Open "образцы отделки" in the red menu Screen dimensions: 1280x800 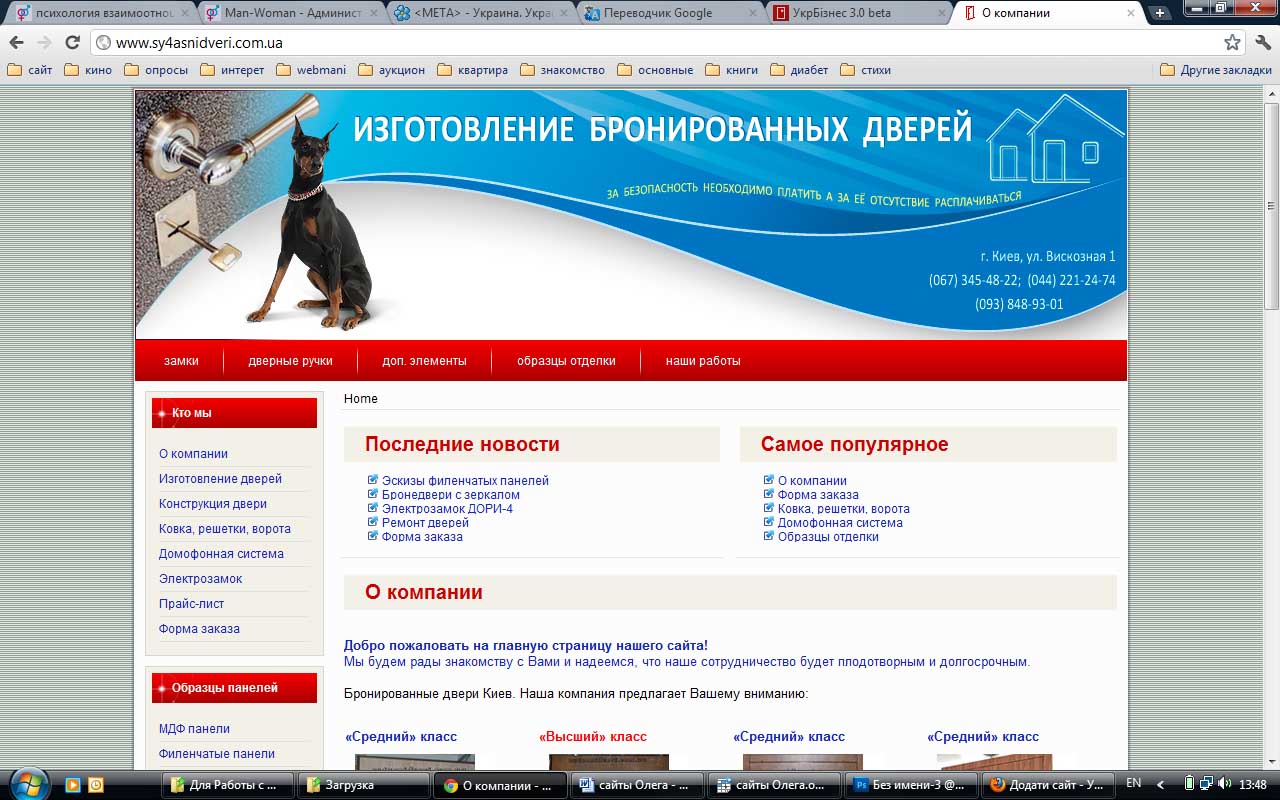[x=565, y=361]
